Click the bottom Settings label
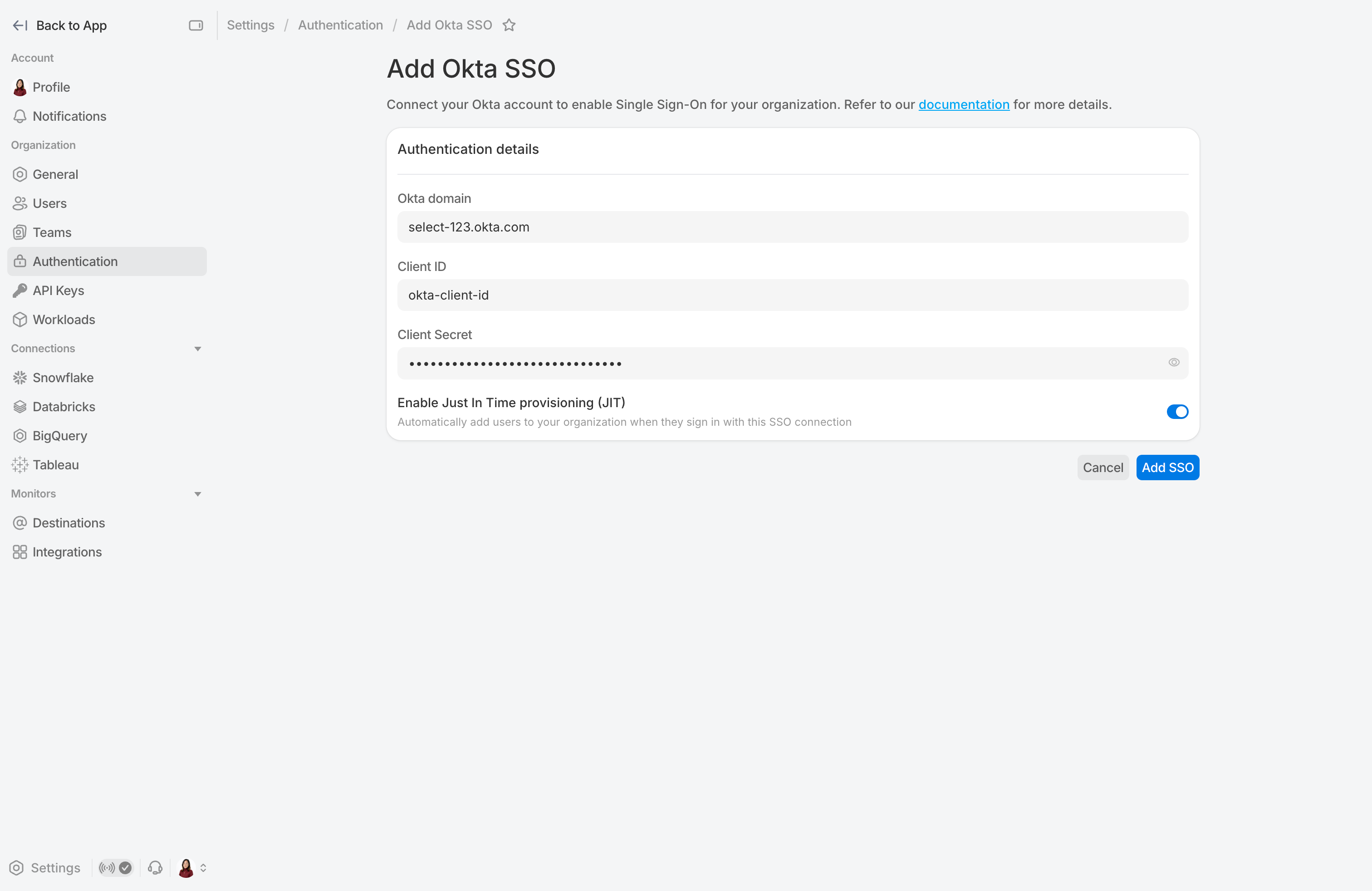Viewport: 1372px width, 891px height. [x=55, y=868]
